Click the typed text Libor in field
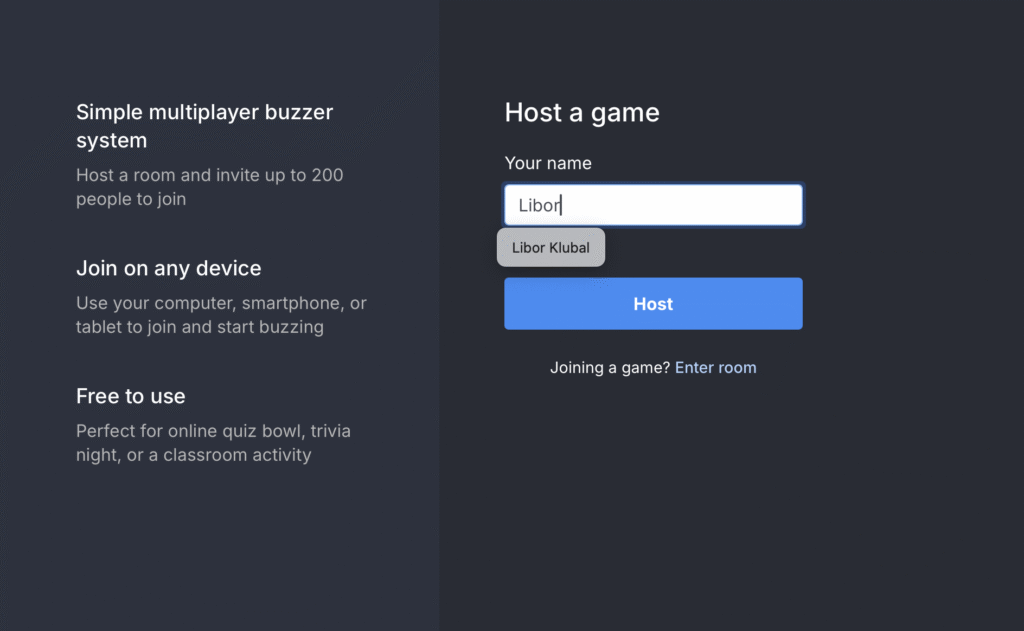 coord(539,206)
